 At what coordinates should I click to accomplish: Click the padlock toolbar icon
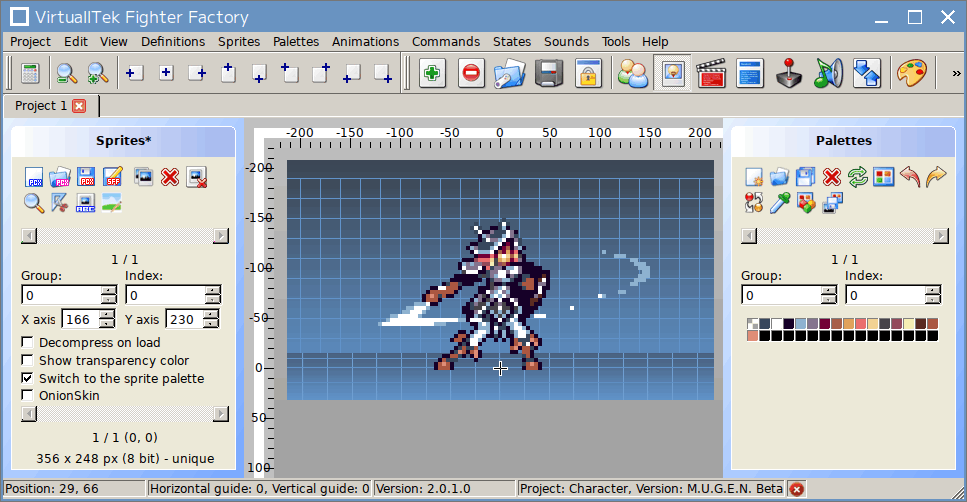coord(588,73)
